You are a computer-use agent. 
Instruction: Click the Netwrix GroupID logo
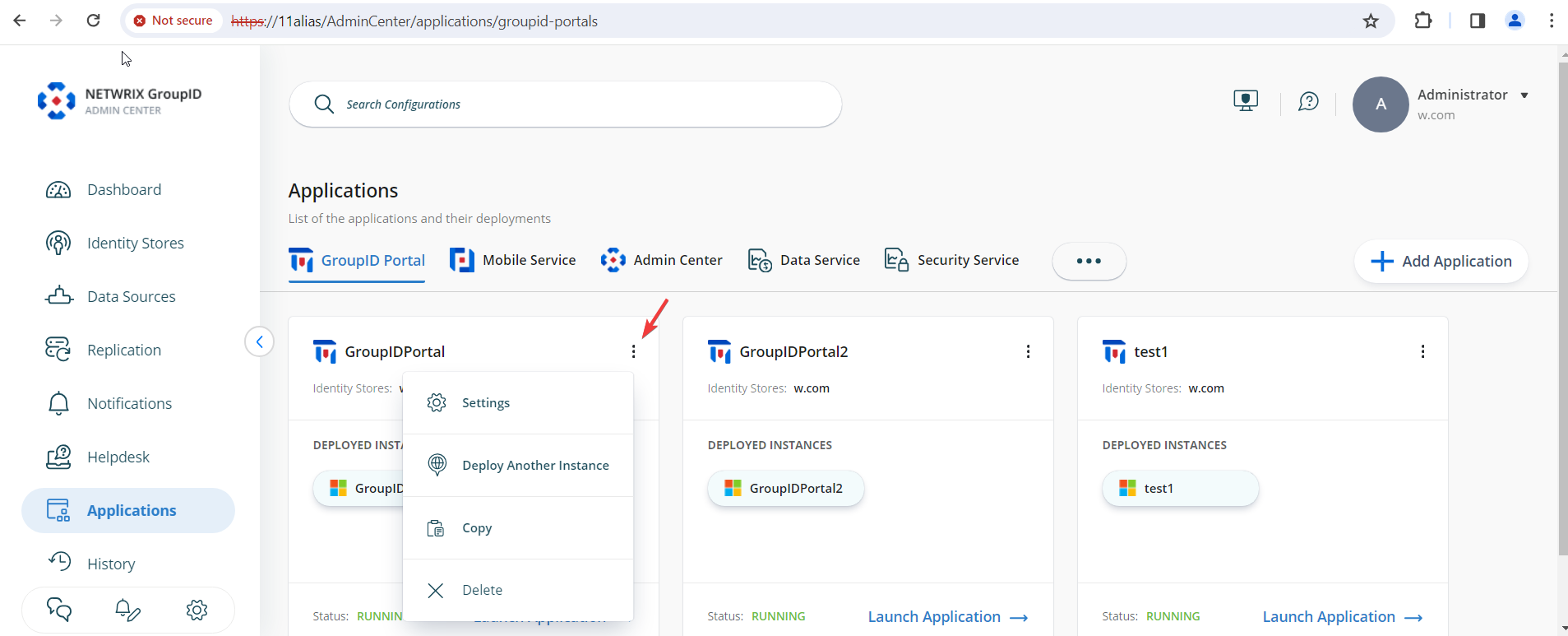point(119,100)
